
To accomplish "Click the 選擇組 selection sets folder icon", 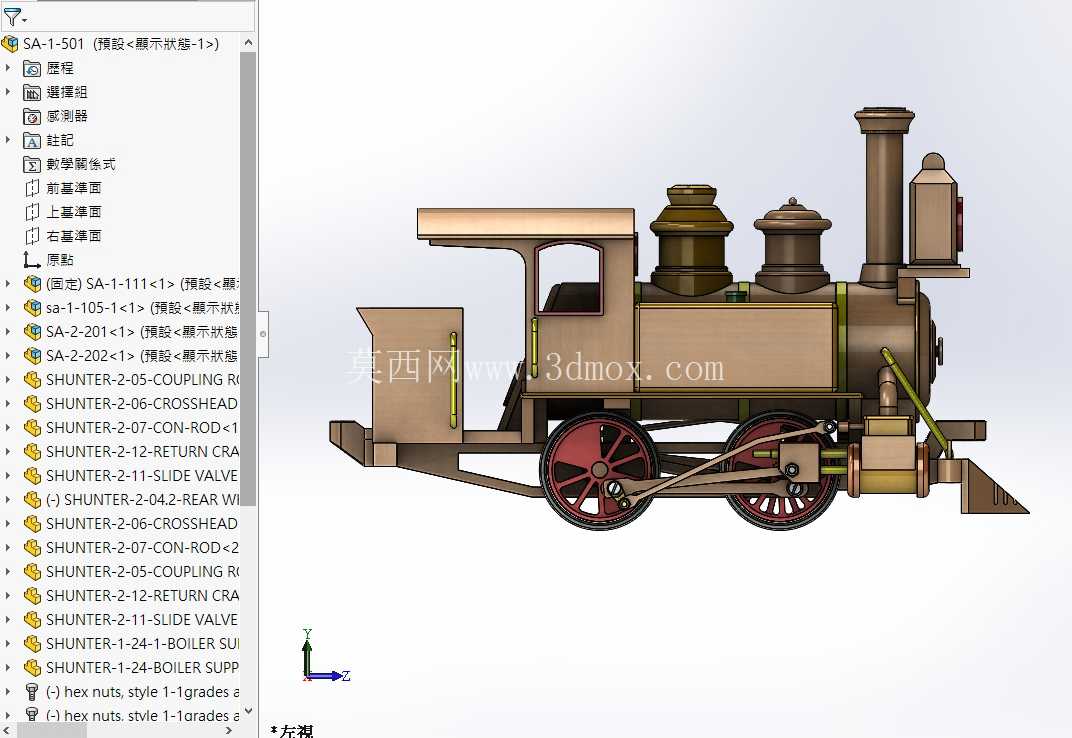I will click(x=31, y=92).
